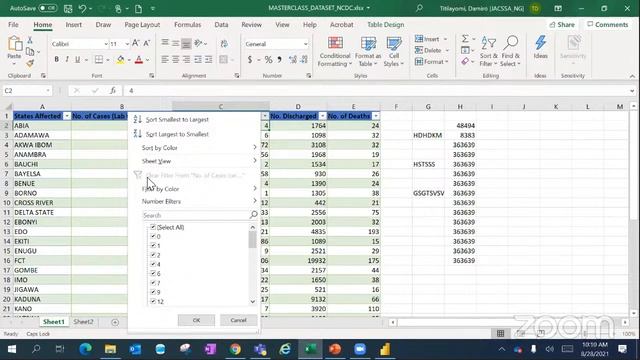Open Cell Styles gallery
Screen dimensions: 640x360
tap(393, 51)
